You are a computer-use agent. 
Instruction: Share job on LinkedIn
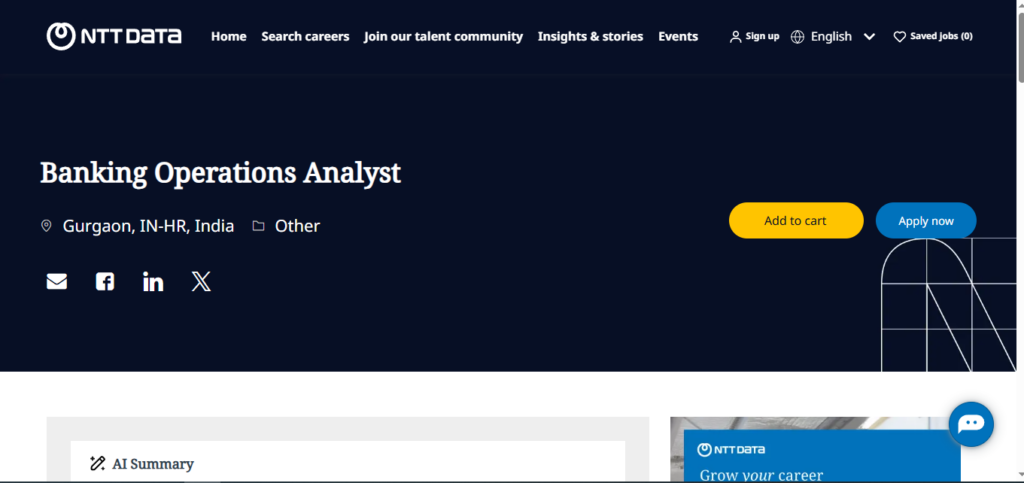[153, 281]
